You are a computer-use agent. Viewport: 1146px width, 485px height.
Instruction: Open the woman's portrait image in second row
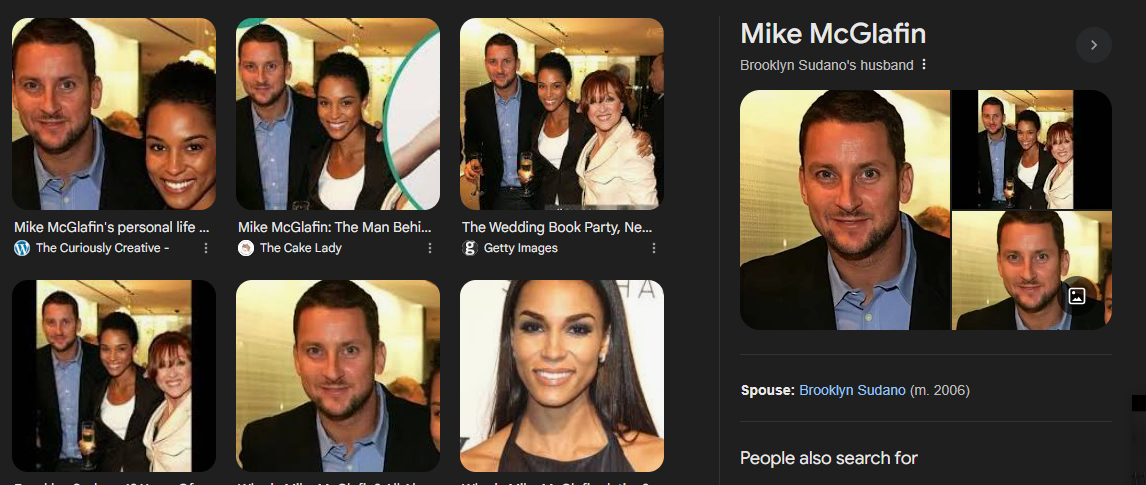click(561, 375)
